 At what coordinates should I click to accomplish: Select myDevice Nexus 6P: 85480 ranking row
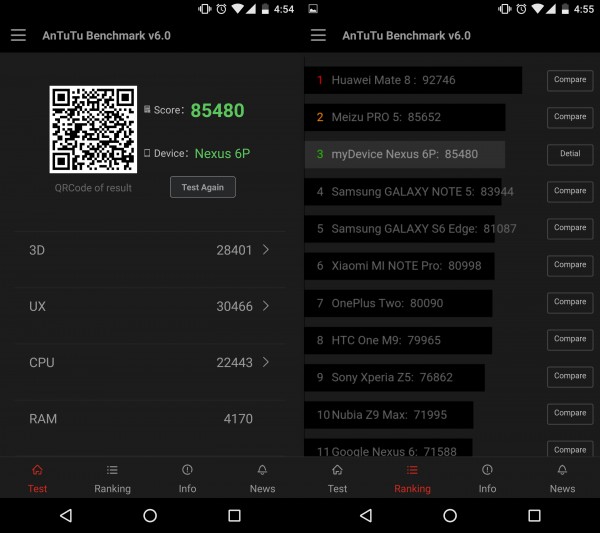pyautogui.click(x=405, y=154)
